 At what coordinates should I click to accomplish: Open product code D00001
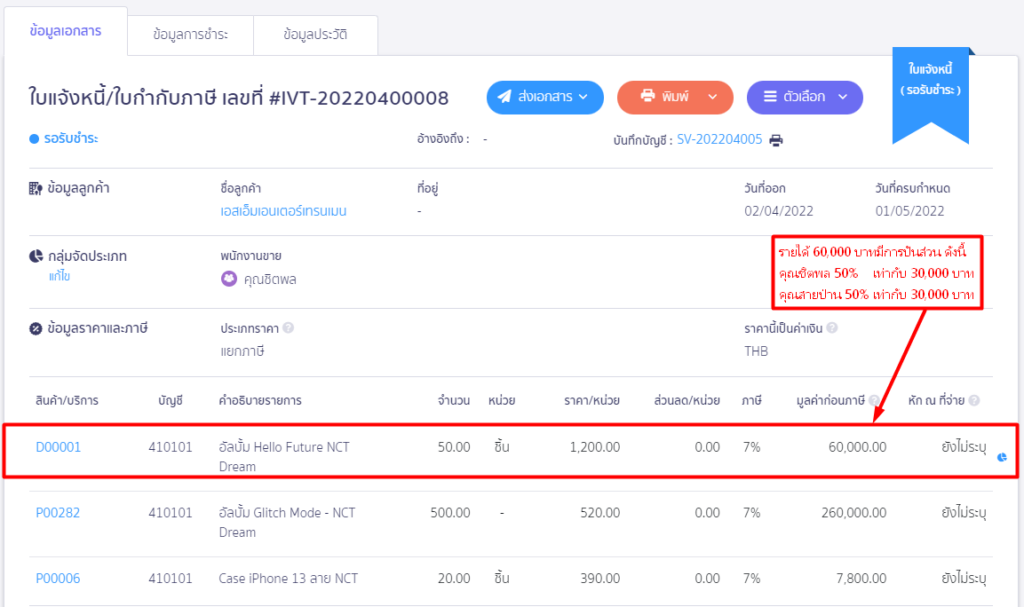tap(58, 447)
